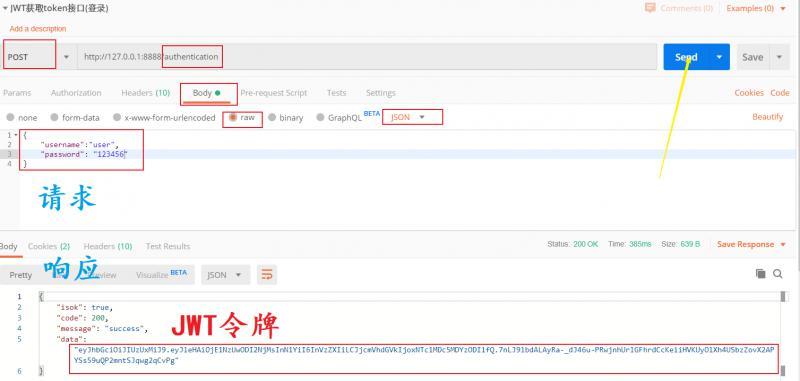Image resolution: width=800 pixels, height=381 pixels.
Task: Select the raw body radio button
Action: tap(233, 117)
